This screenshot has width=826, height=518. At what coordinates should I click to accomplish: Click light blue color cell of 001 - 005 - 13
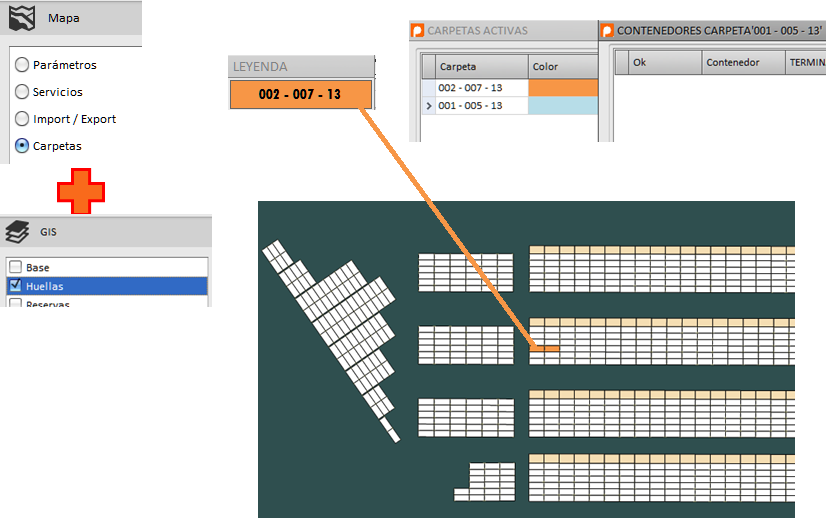[562, 106]
